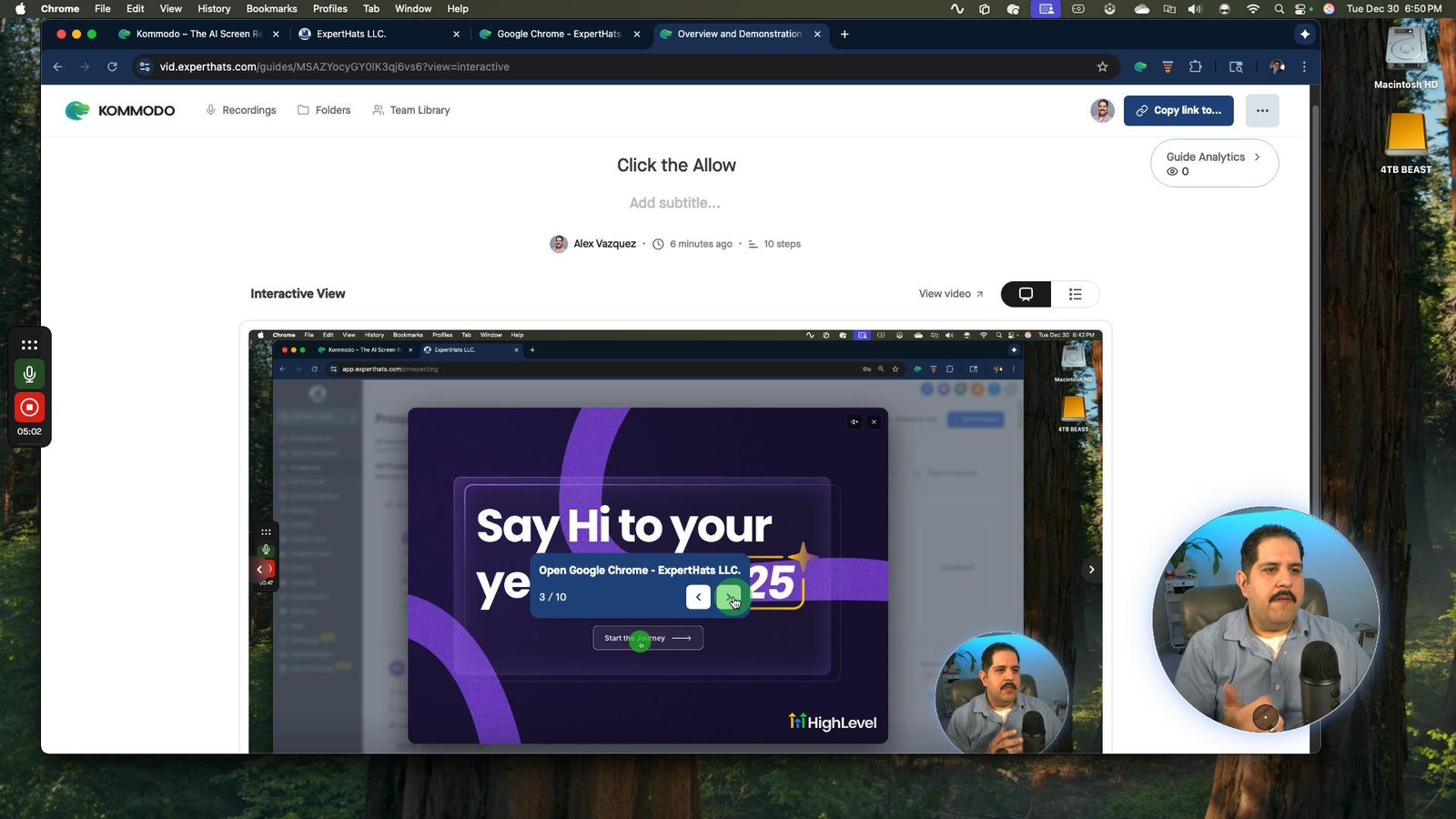Image resolution: width=1456 pixels, height=819 pixels.
Task: Click the Kommodo extension icon in toolbar
Action: coord(1140,66)
